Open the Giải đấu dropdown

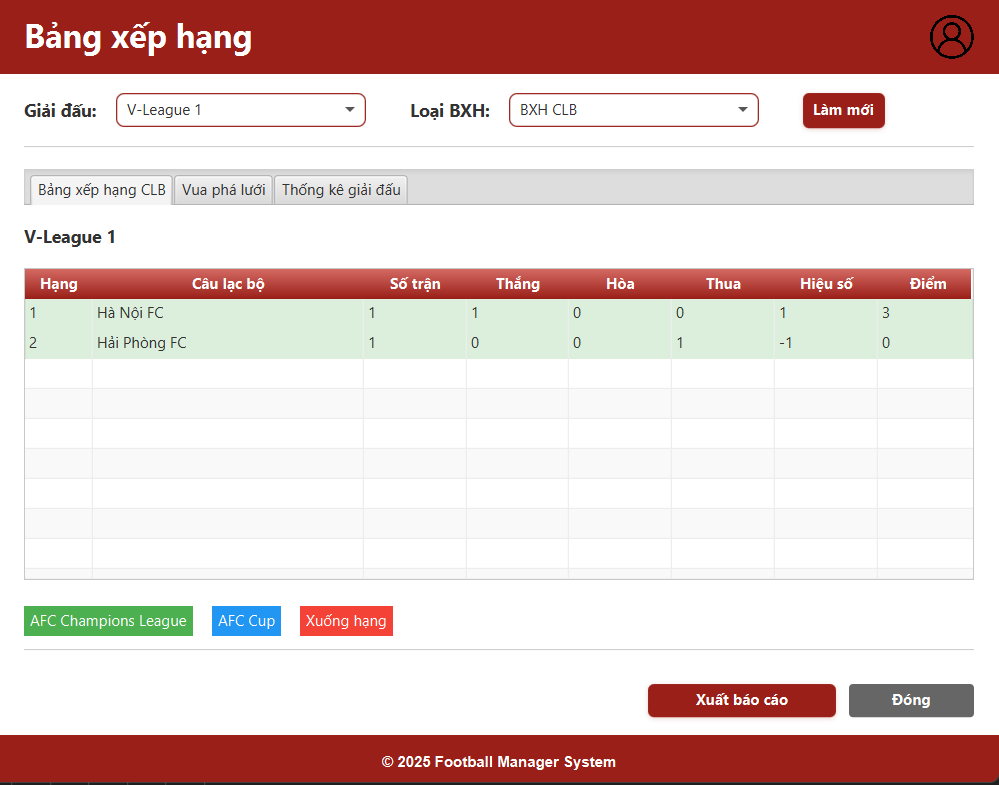[x=240, y=110]
